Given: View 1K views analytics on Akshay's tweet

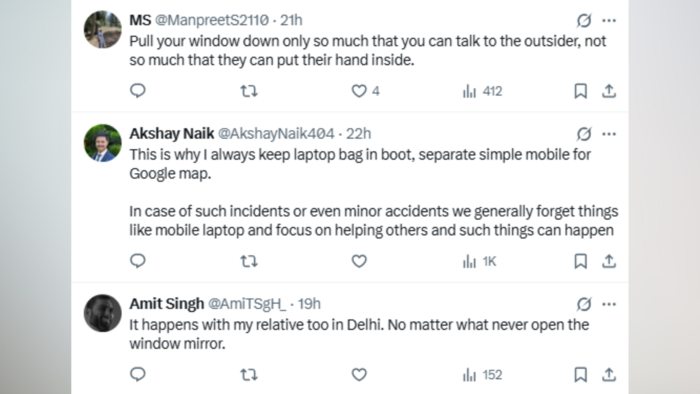Looking at the screenshot, I should click(x=479, y=261).
